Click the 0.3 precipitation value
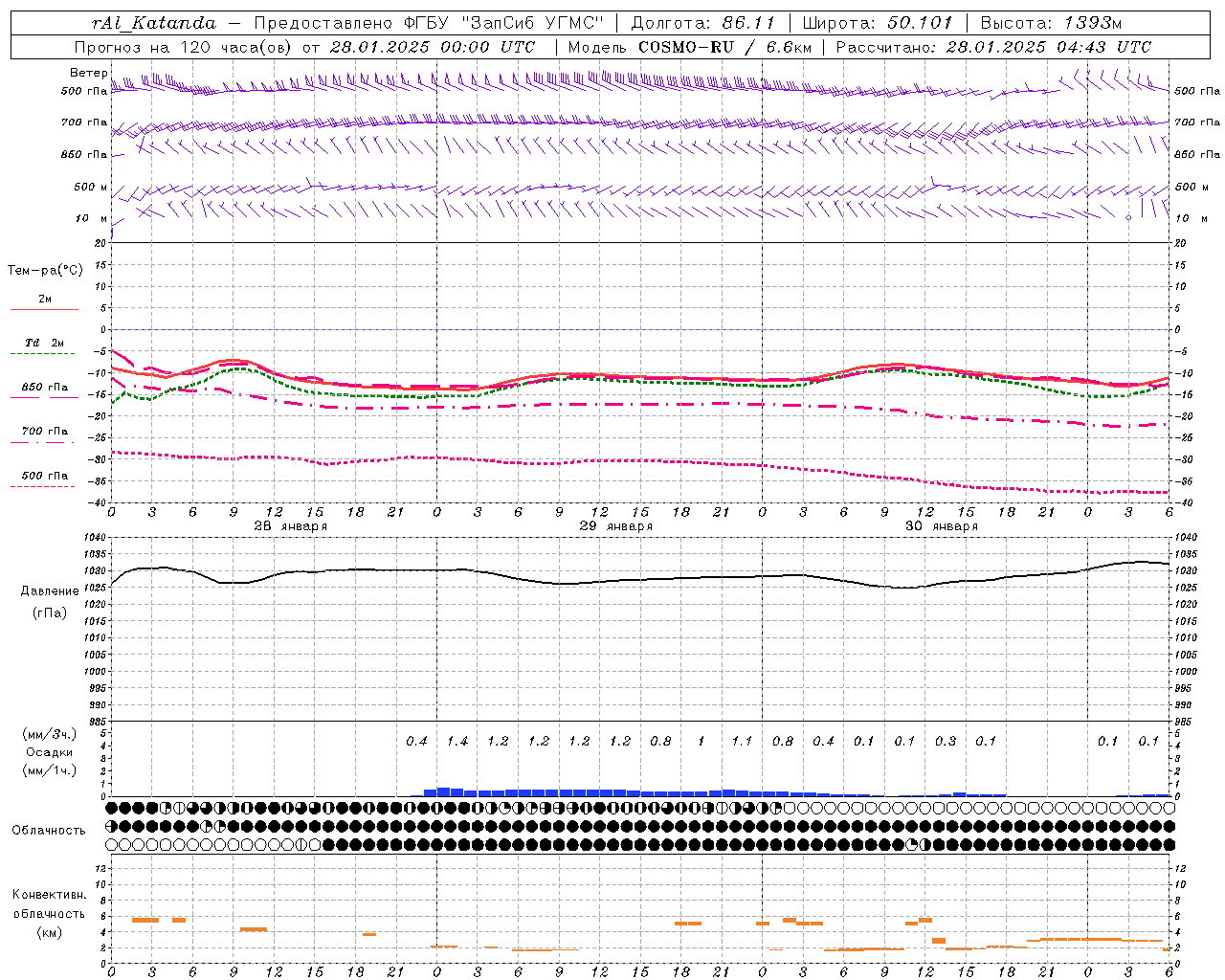1225x980 pixels. (x=946, y=742)
